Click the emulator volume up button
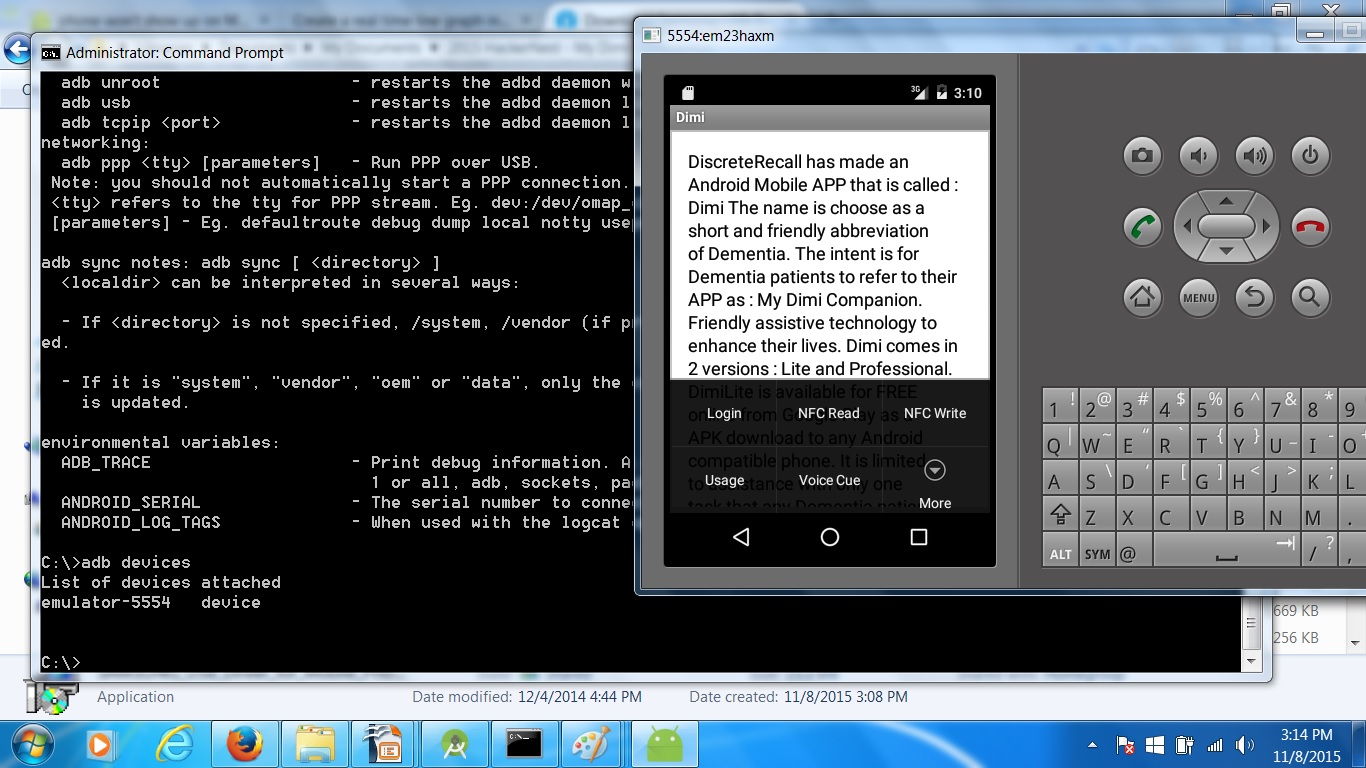This screenshot has height=768, width=1366. click(1253, 155)
